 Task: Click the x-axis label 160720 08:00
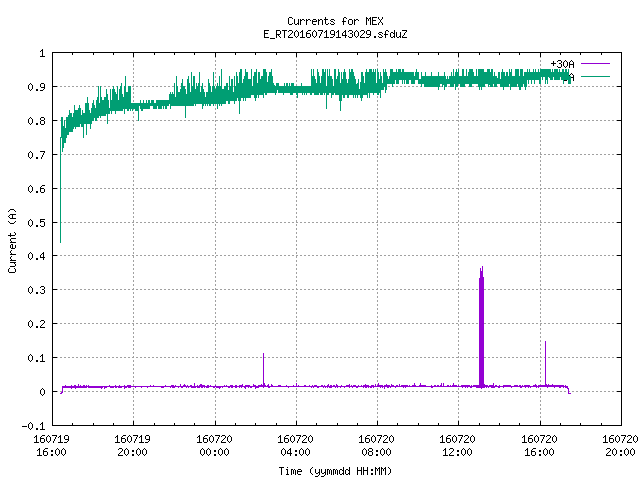point(376,445)
